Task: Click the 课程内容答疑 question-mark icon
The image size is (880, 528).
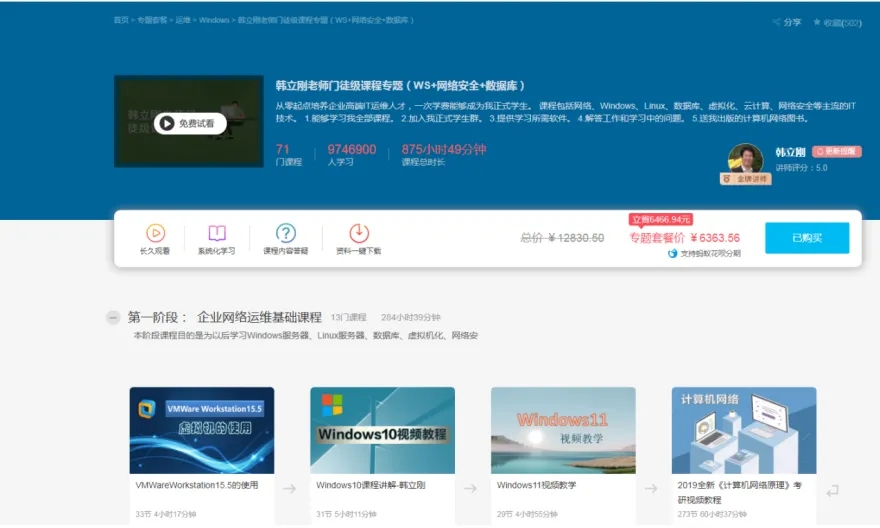Action: 286,233
